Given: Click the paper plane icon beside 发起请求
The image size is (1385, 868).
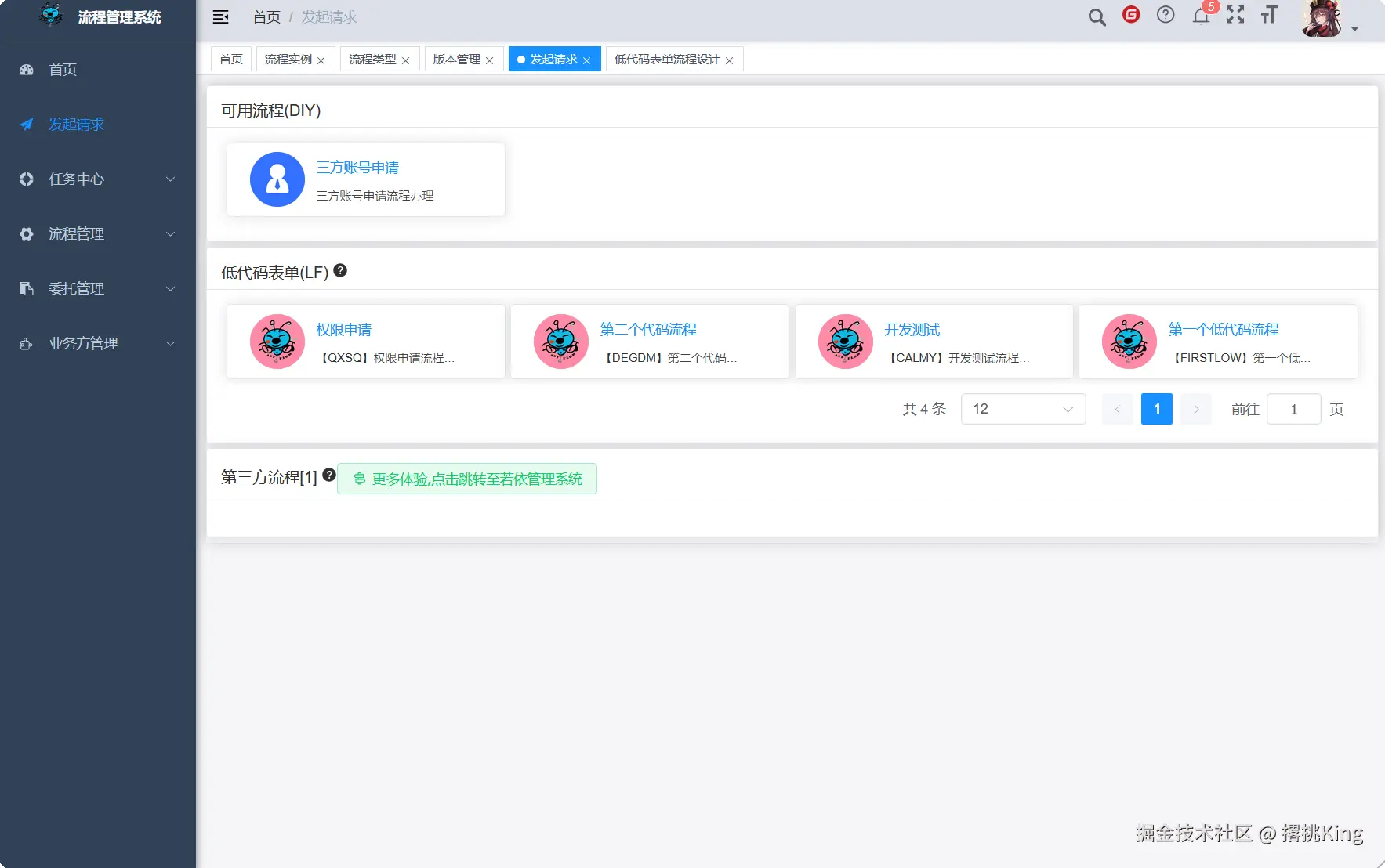Looking at the screenshot, I should click(x=27, y=125).
